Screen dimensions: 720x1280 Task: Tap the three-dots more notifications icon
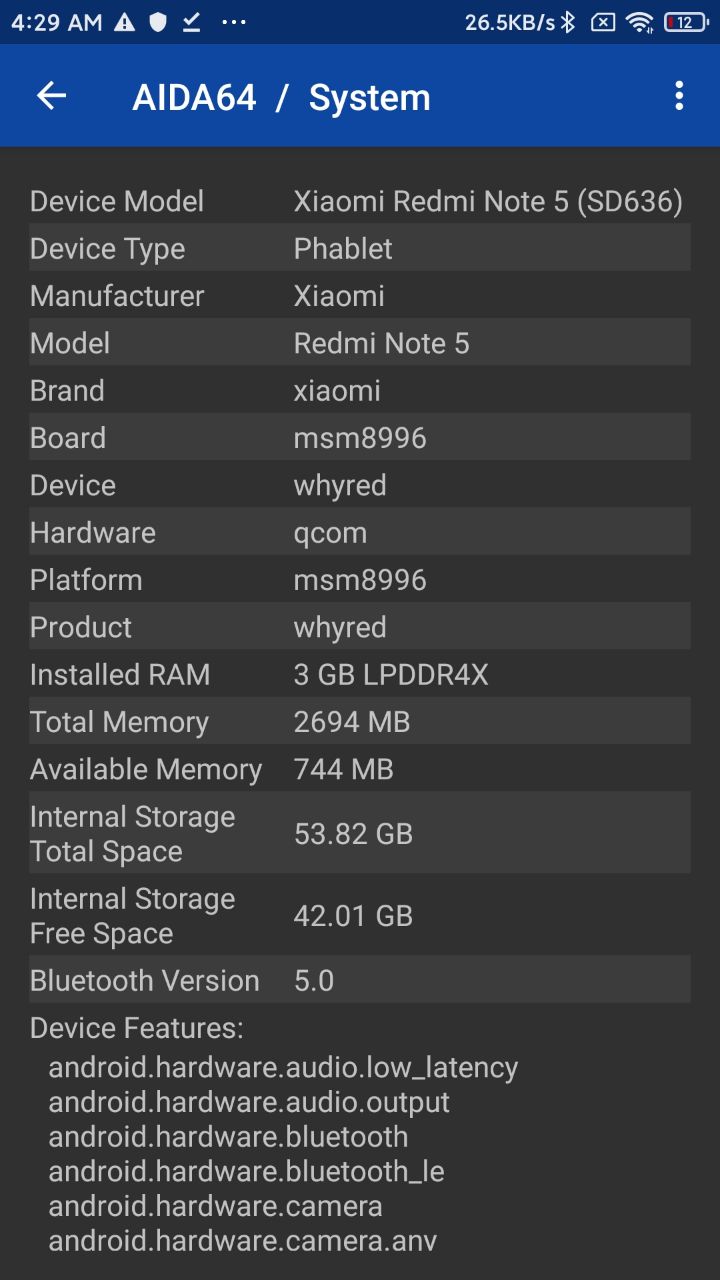tap(234, 22)
